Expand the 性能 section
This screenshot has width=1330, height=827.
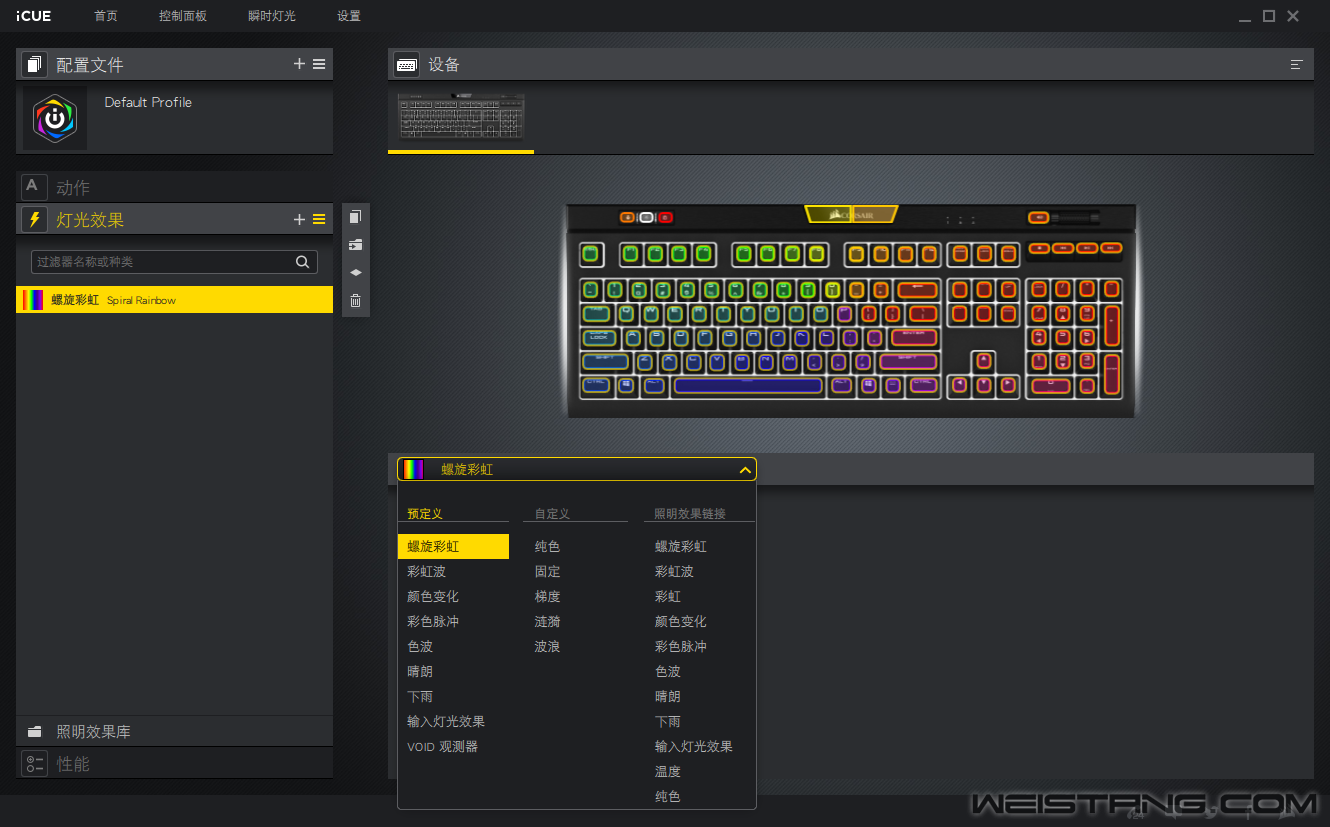pyautogui.click(x=73, y=764)
